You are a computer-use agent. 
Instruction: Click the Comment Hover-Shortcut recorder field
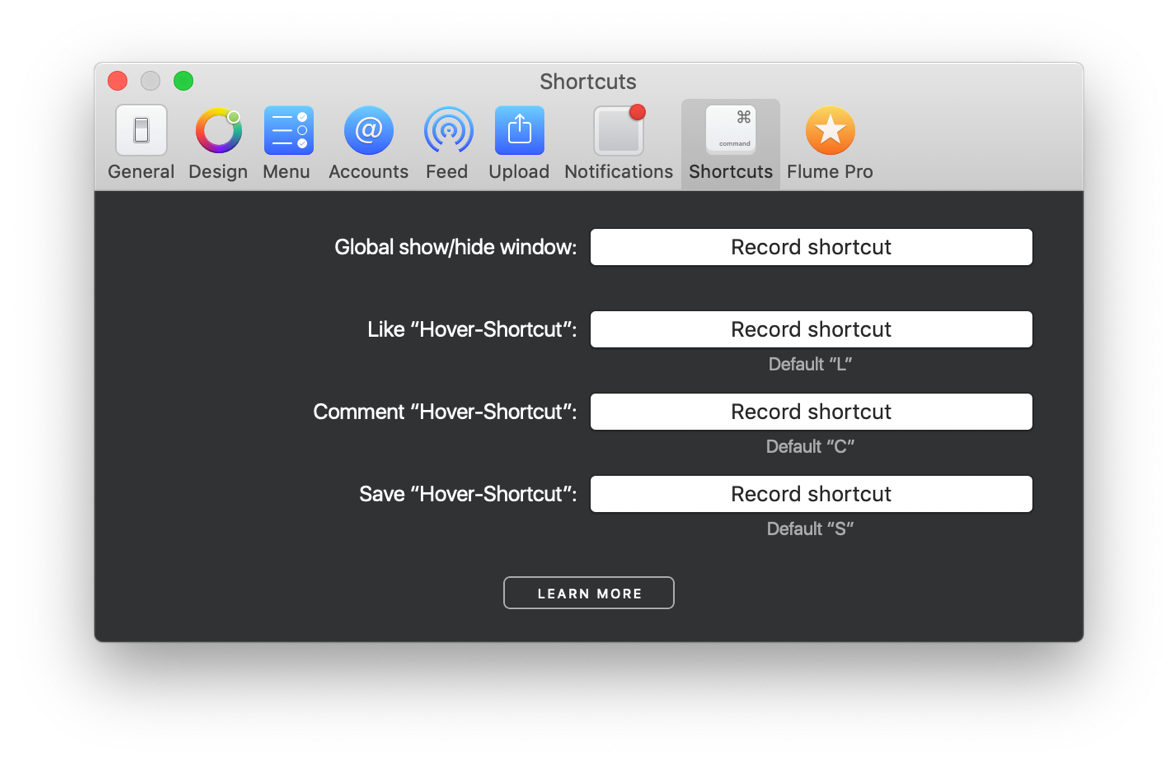pos(811,412)
